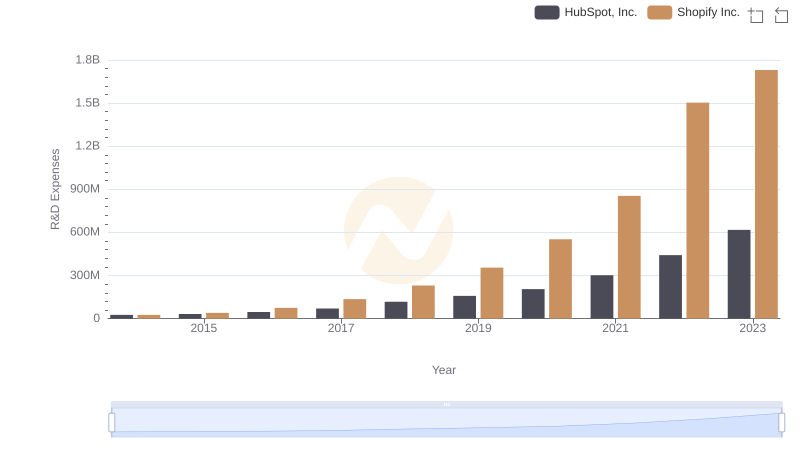Click the HubSpot bar for 2021

click(602, 297)
